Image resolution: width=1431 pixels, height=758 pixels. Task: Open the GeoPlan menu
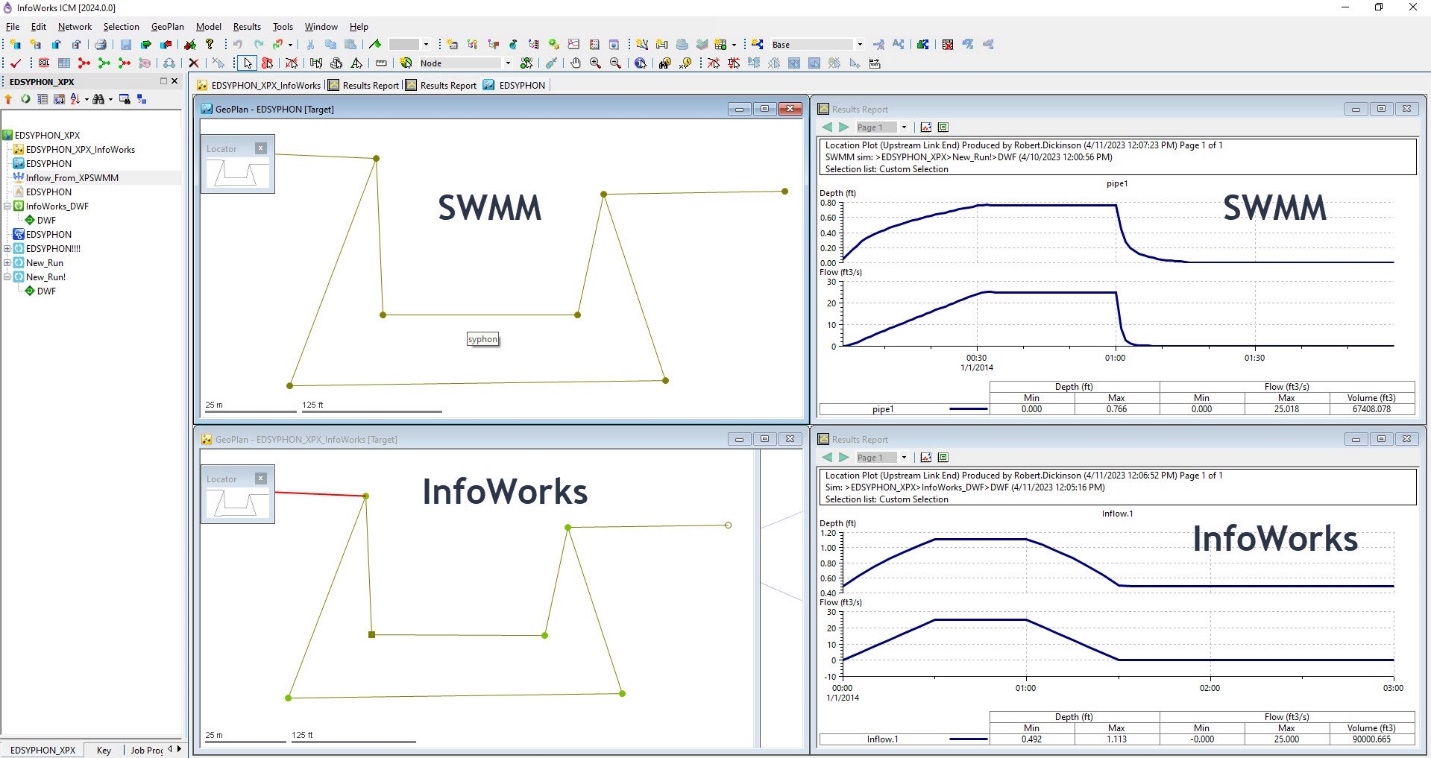coord(168,26)
